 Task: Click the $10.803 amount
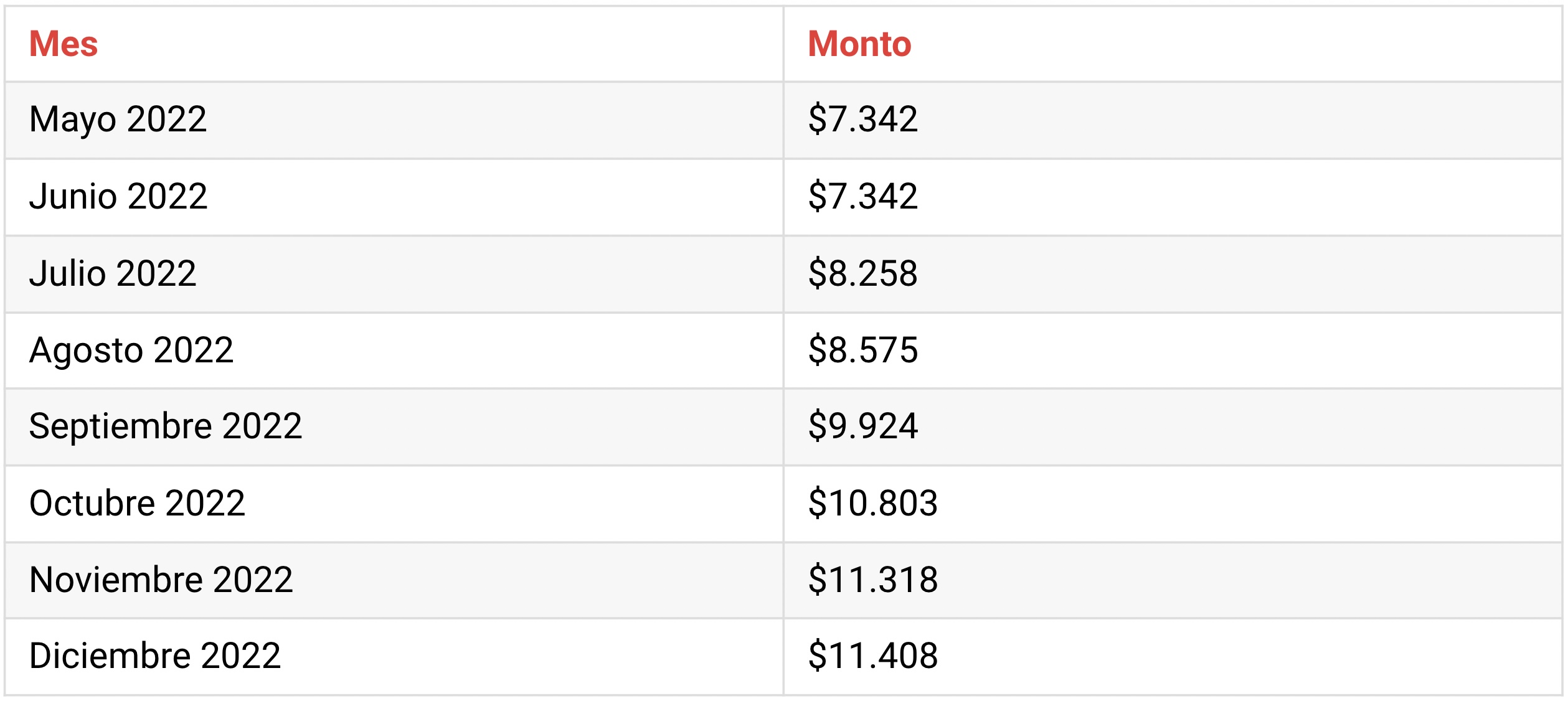(873, 504)
